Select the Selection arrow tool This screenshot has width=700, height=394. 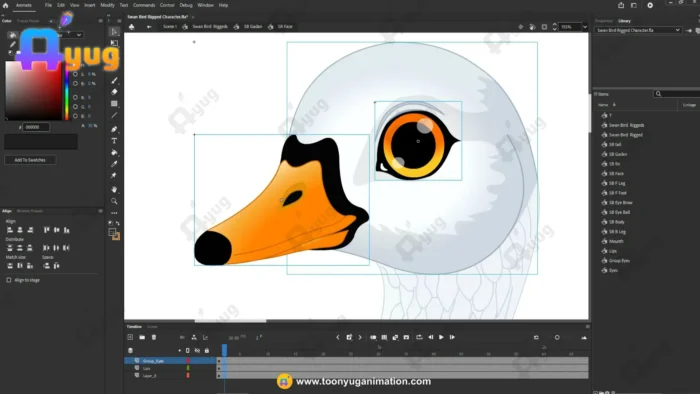click(x=114, y=32)
